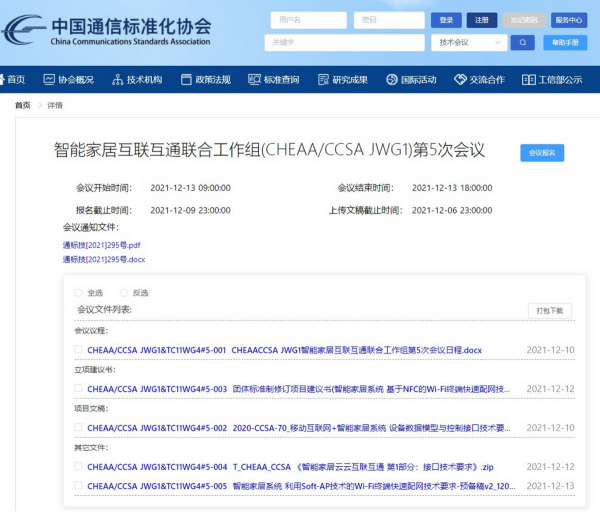Click breadcrumb chevron separator after 首页
Image resolution: width=600 pixels, height=520 pixels.
click(40, 105)
